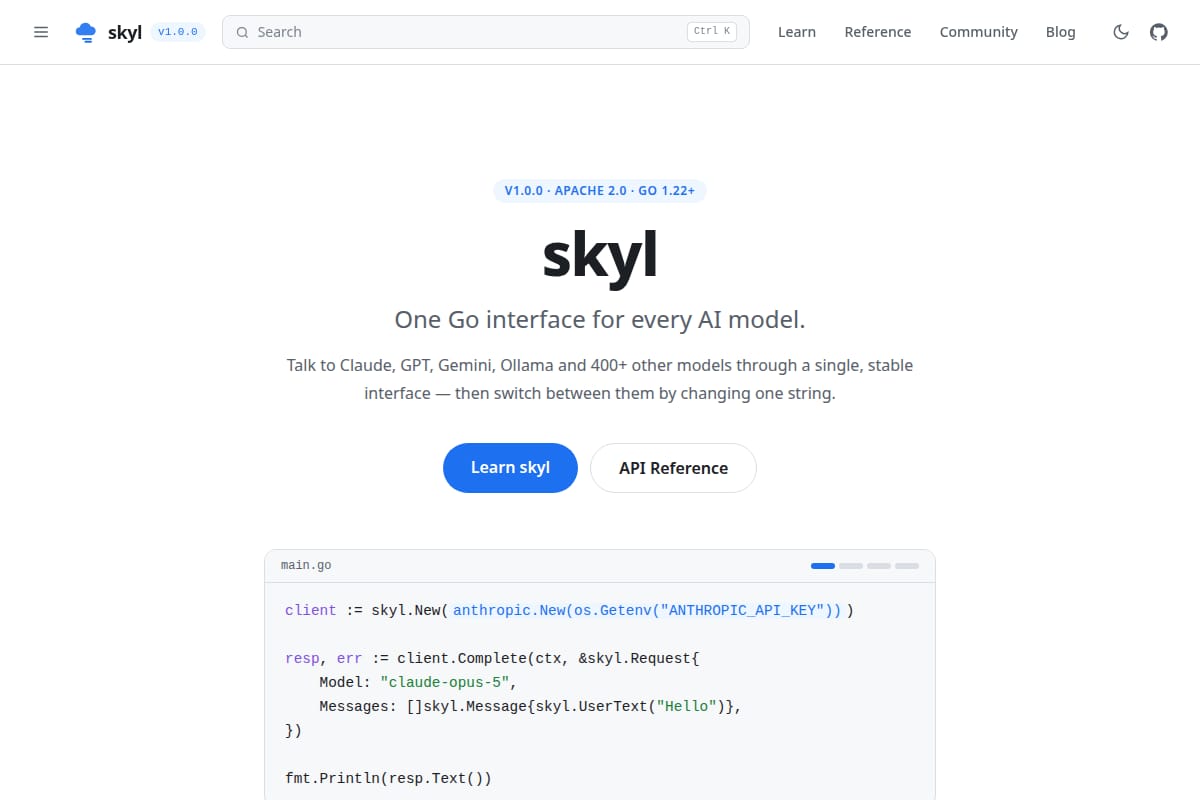Image resolution: width=1200 pixels, height=800 pixels.
Task: Open the GitHub repository icon
Action: [x=1159, y=32]
